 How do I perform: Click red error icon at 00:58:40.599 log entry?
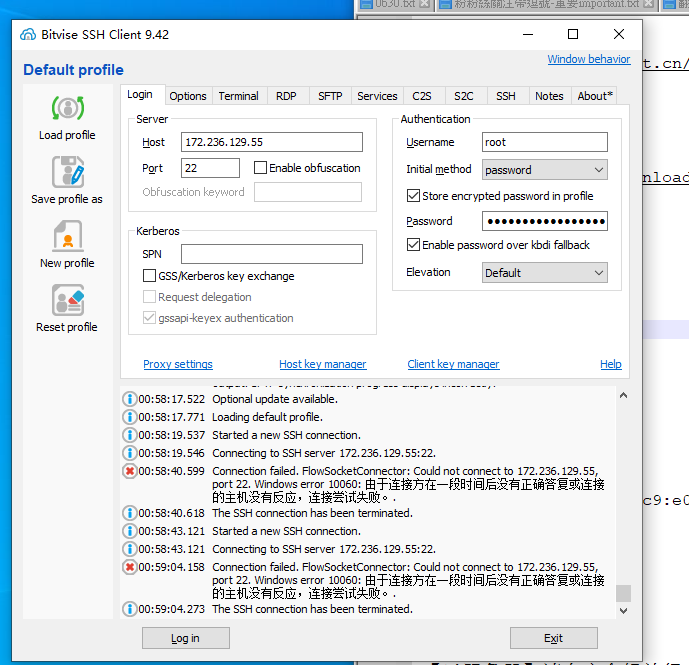click(129, 471)
